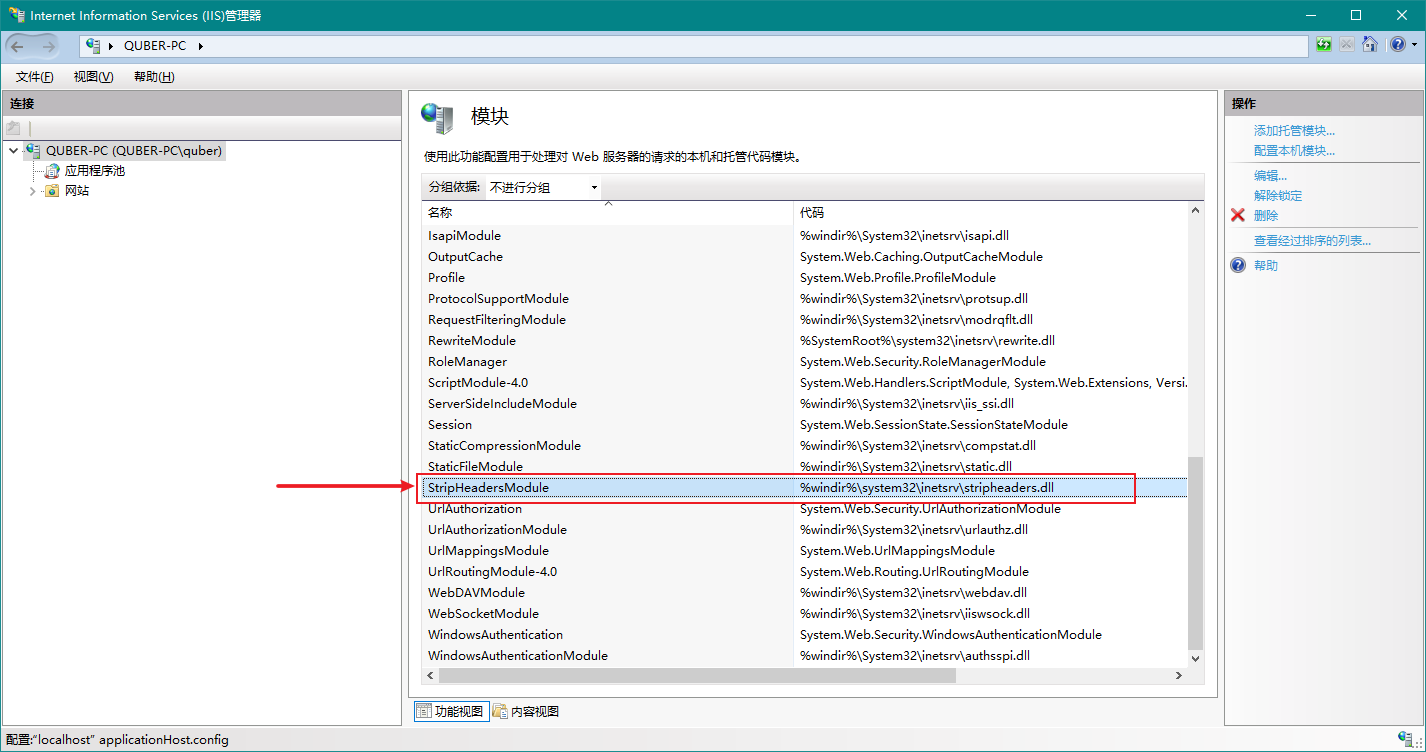The height and width of the screenshot is (752, 1426).
Task: Expand the 网站 tree node
Action: [33, 191]
